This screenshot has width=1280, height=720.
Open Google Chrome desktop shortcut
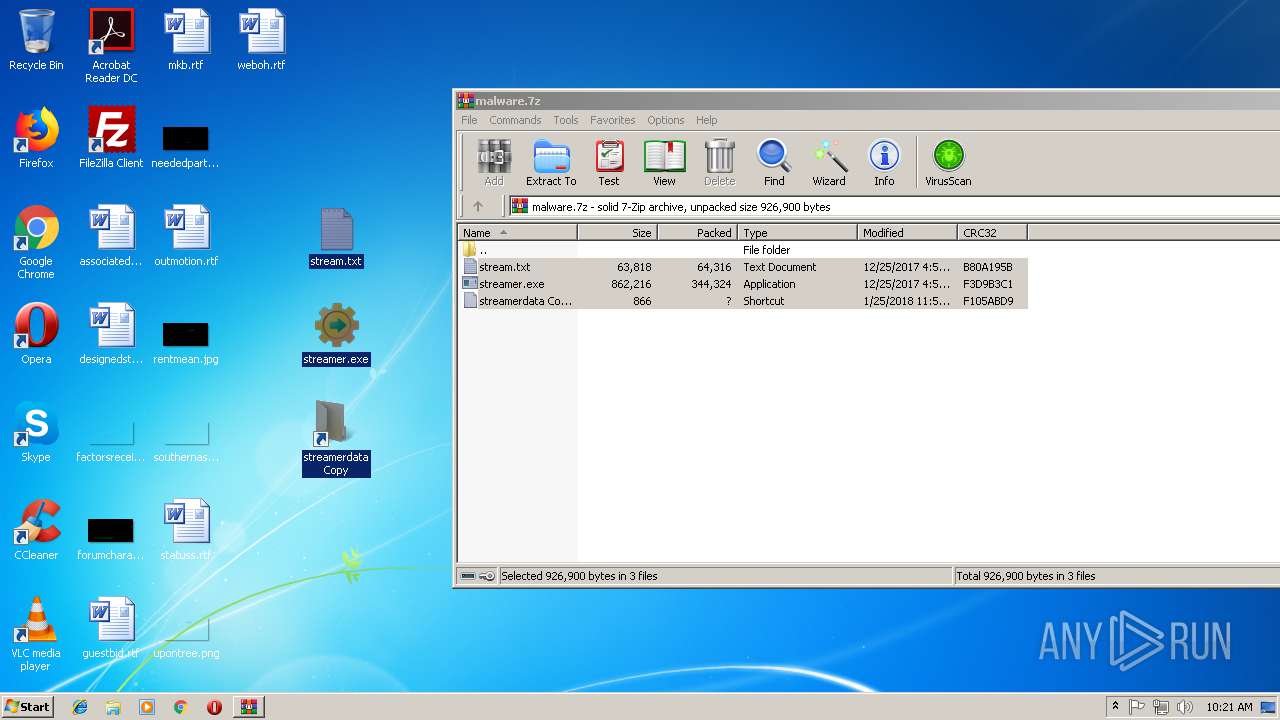point(36,242)
